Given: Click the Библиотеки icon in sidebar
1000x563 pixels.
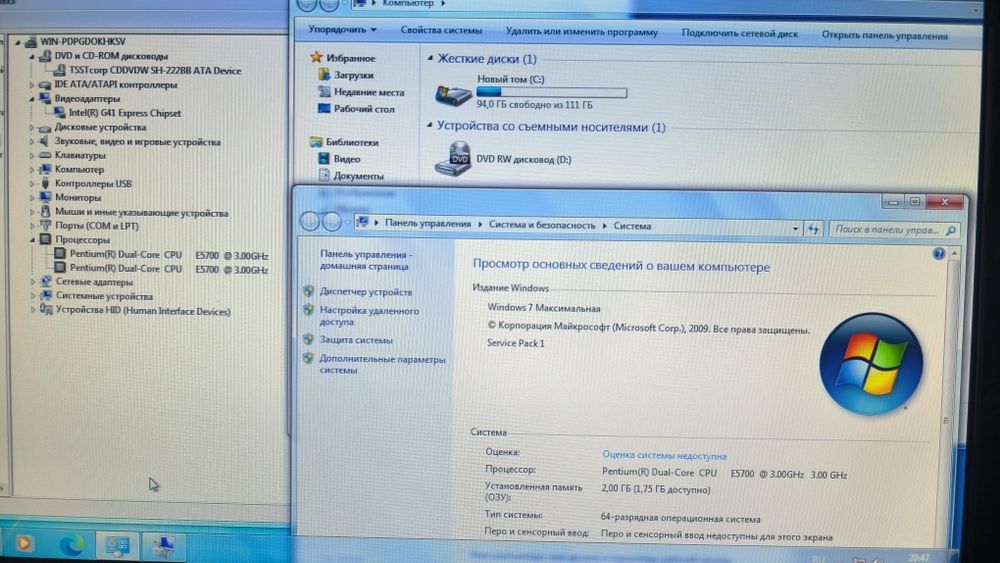Looking at the screenshot, I should [x=316, y=142].
